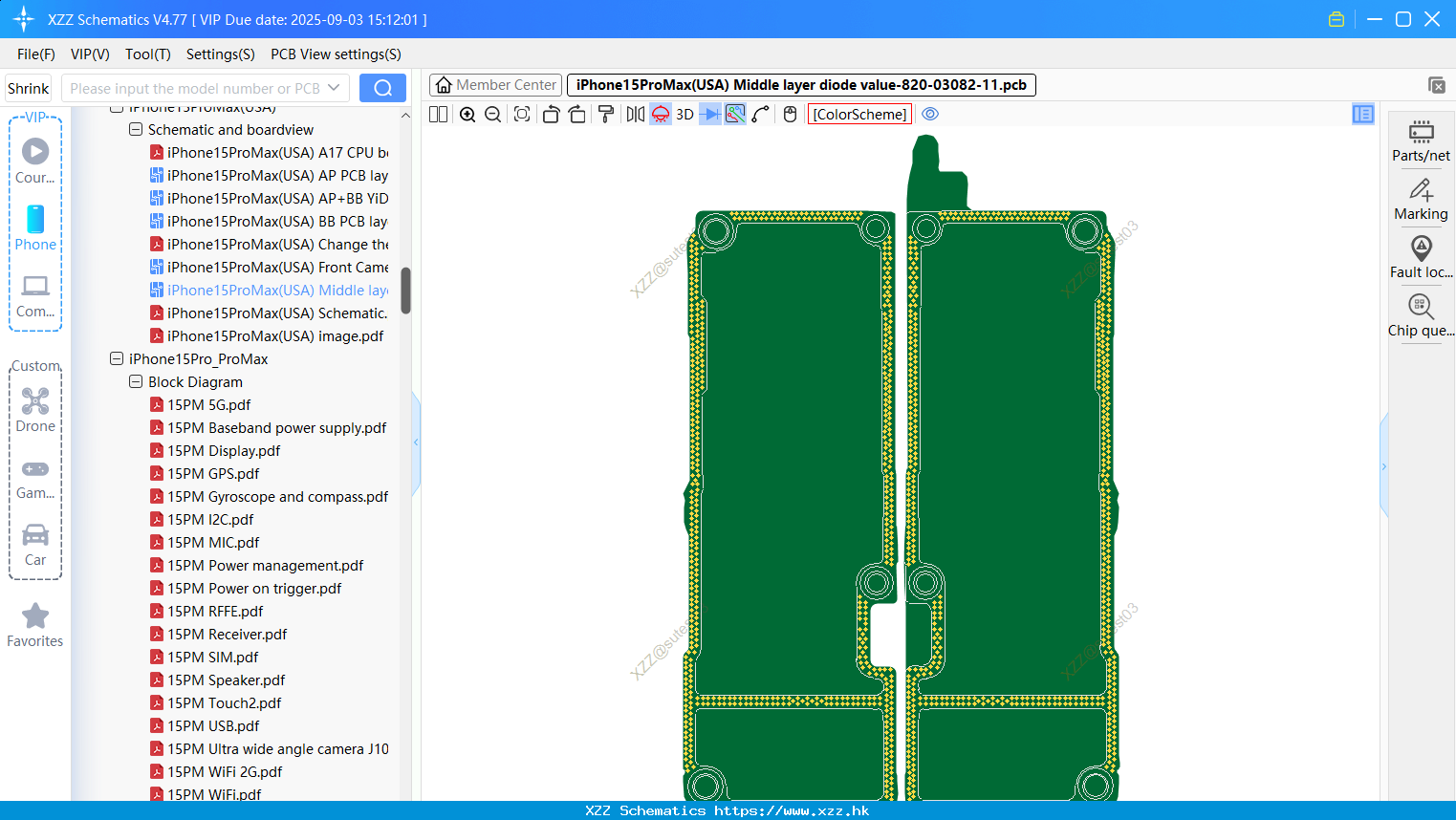Switch to 3D view
1456x820 pixels.
(x=685, y=115)
